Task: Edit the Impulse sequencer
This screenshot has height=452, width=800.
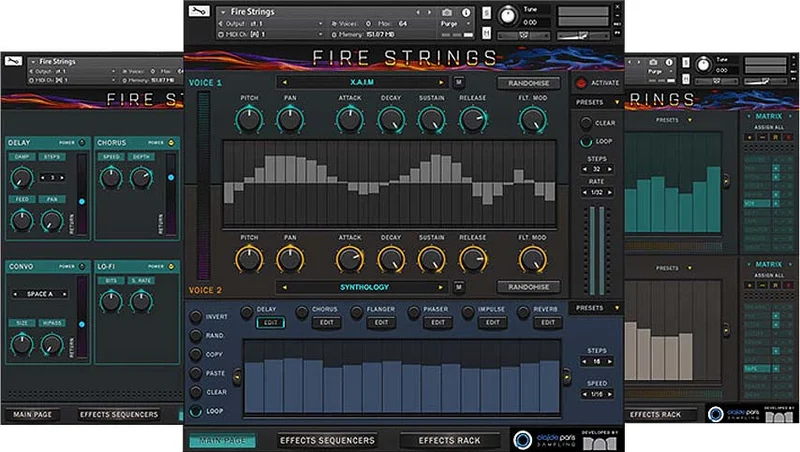Action: pyautogui.click(x=492, y=322)
